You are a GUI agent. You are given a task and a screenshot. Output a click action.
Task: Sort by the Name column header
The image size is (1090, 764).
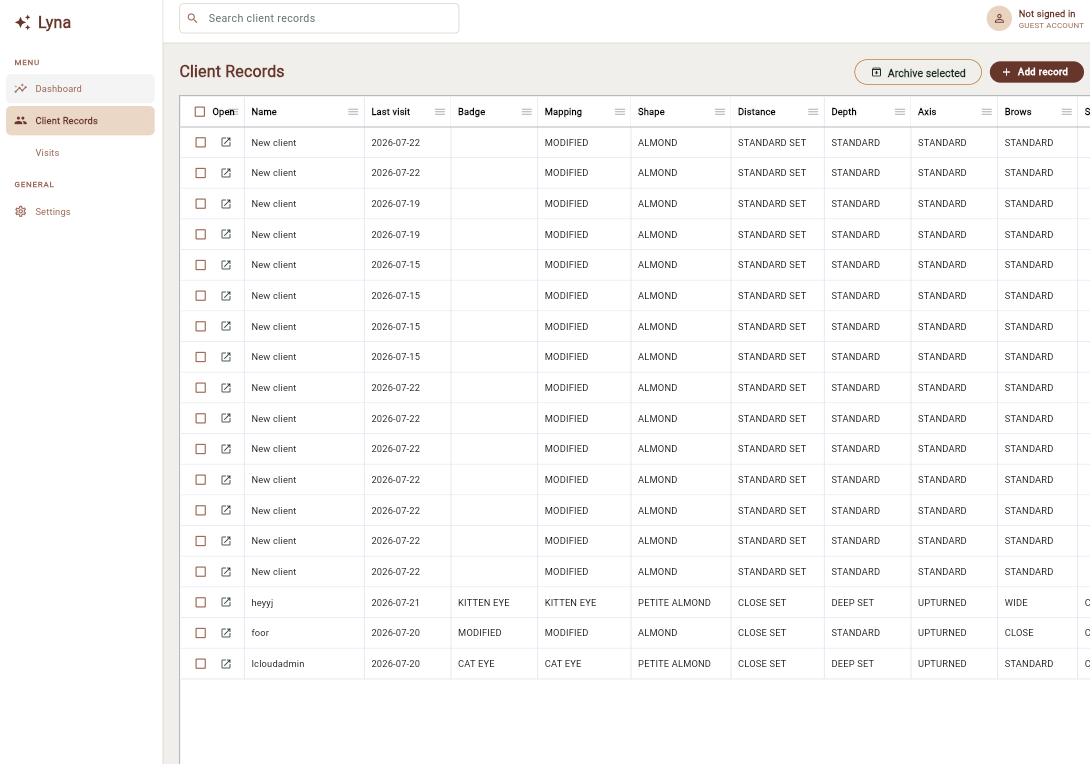(x=264, y=112)
